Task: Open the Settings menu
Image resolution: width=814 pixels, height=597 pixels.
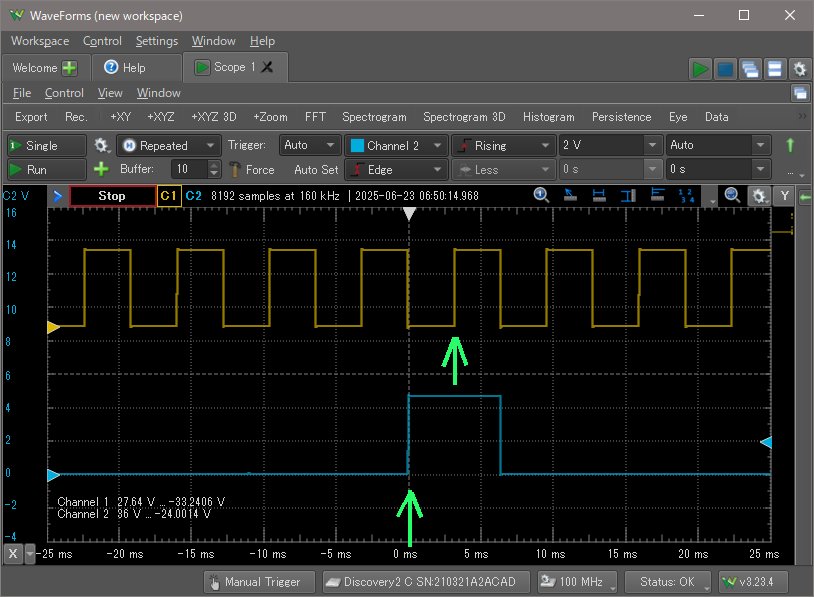Action: point(157,41)
